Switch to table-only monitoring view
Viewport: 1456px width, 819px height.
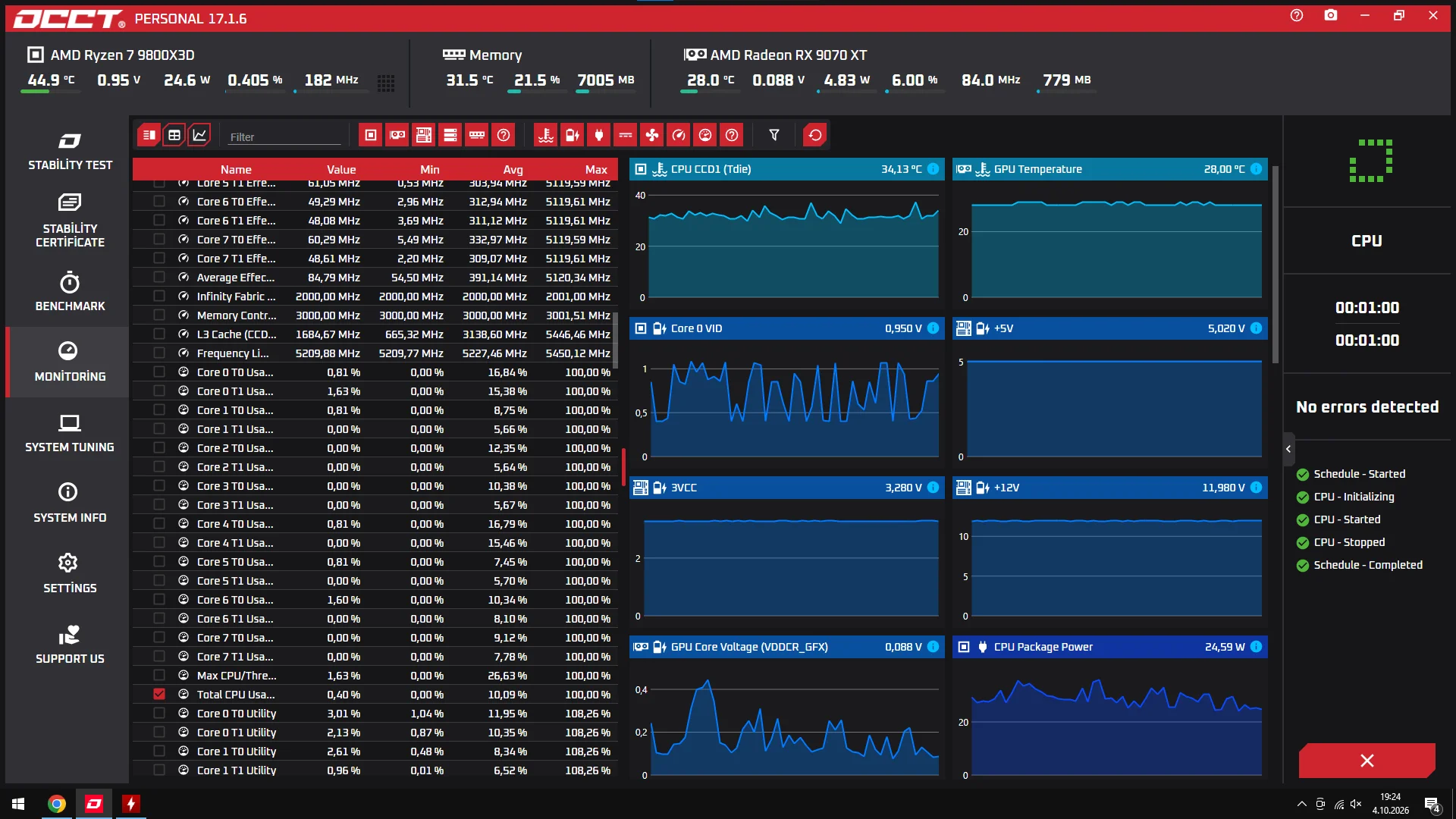point(174,136)
